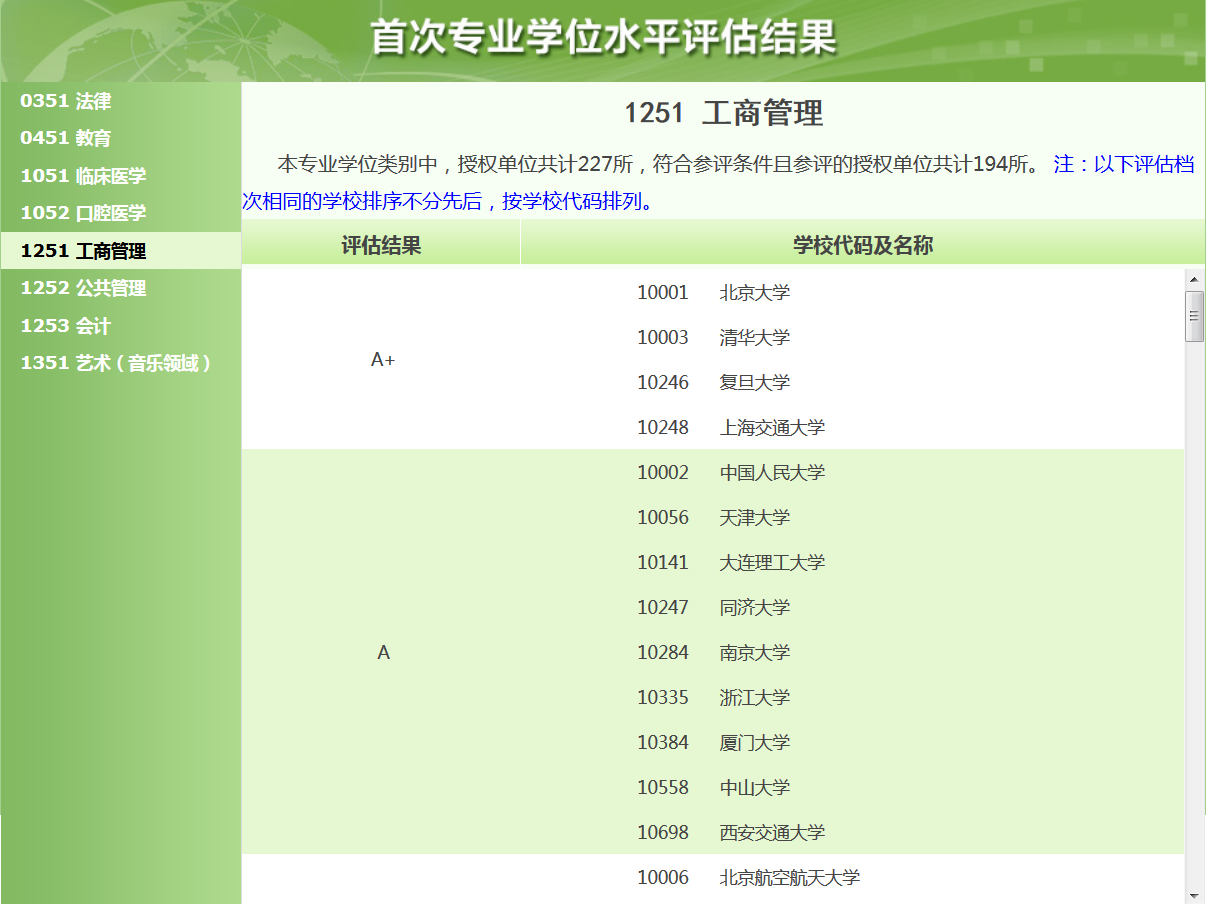Image resolution: width=1207 pixels, height=904 pixels.
Task: Select the 浙江大学 entry
Action: (x=754, y=698)
